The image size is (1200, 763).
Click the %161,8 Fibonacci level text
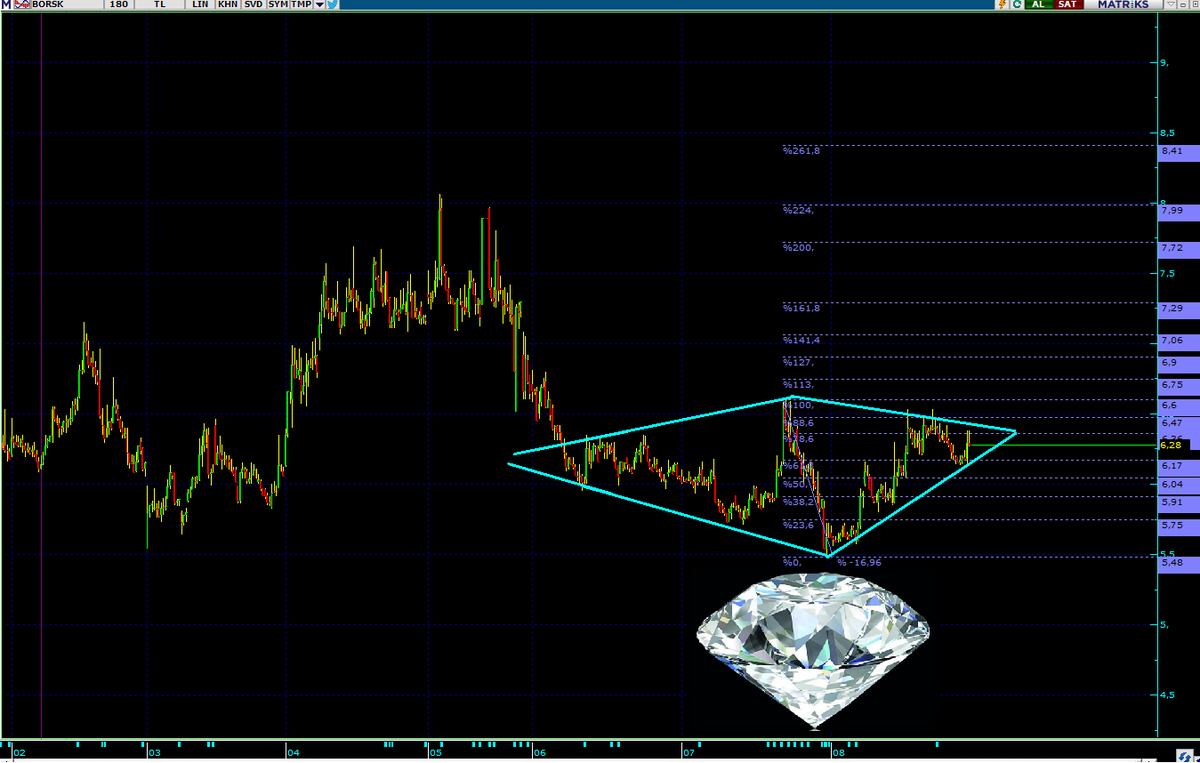click(x=802, y=308)
